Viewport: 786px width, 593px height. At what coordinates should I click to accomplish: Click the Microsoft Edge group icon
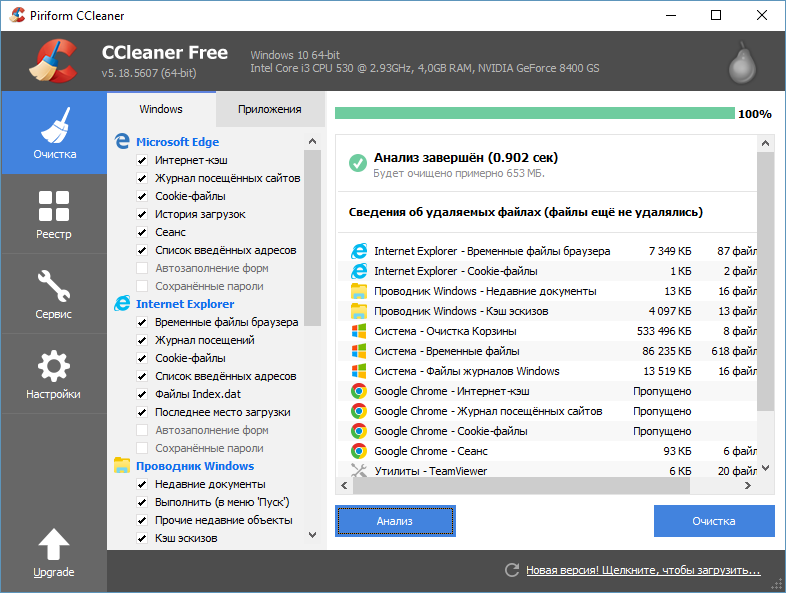point(122,141)
